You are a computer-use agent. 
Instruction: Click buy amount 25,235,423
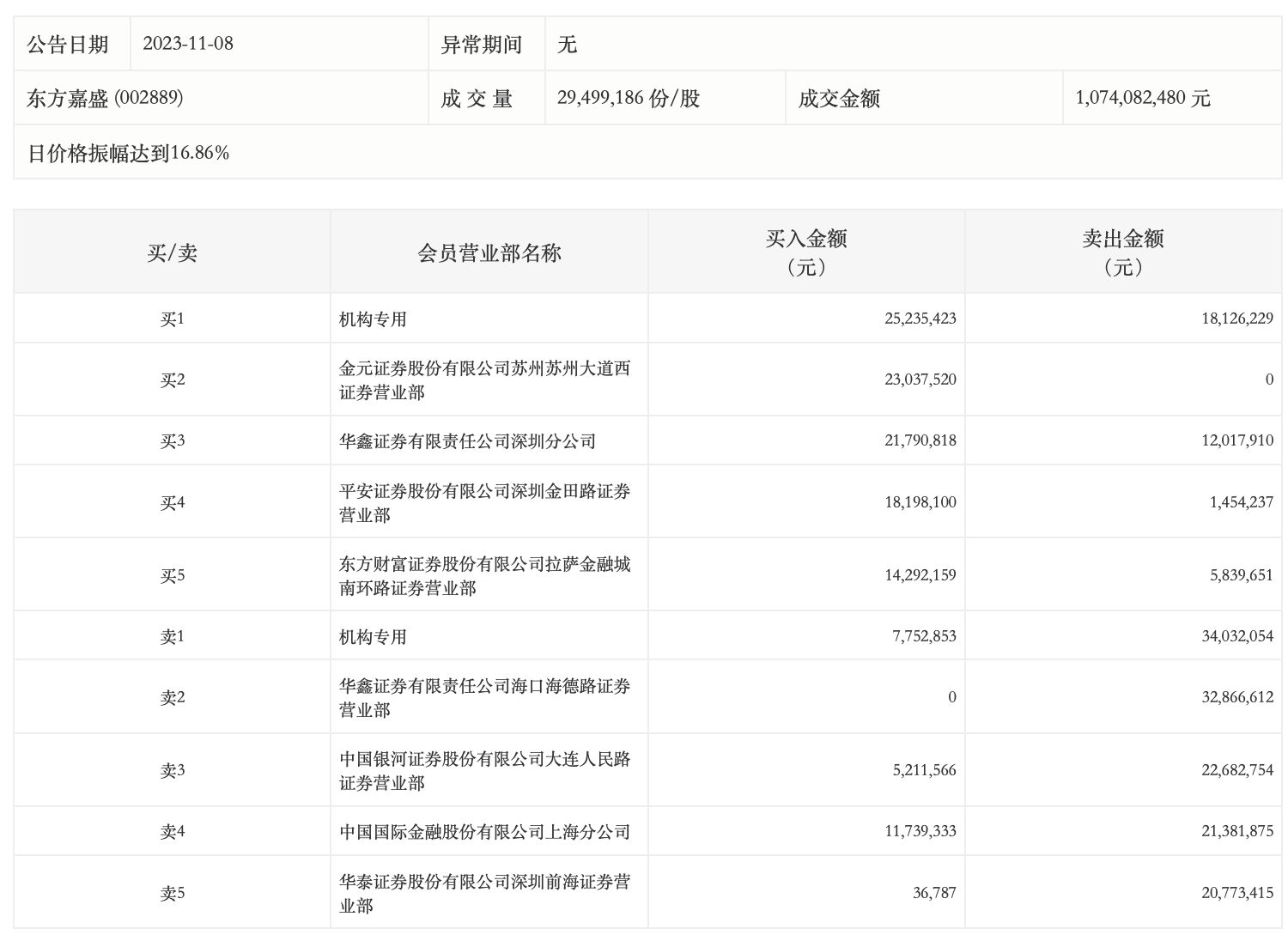pos(920,319)
